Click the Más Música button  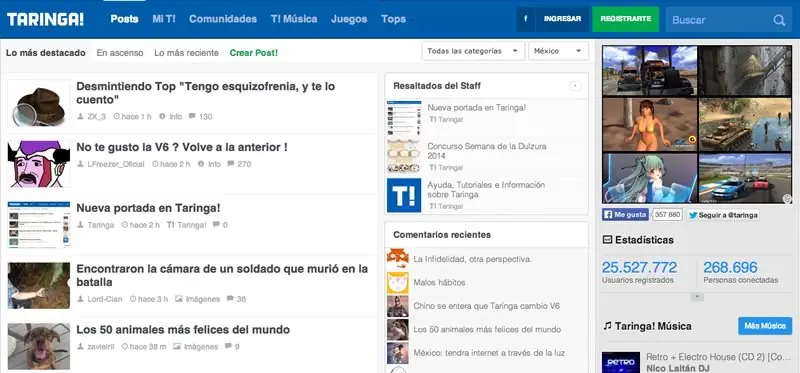pyautogui.click(x=765, y=326)
